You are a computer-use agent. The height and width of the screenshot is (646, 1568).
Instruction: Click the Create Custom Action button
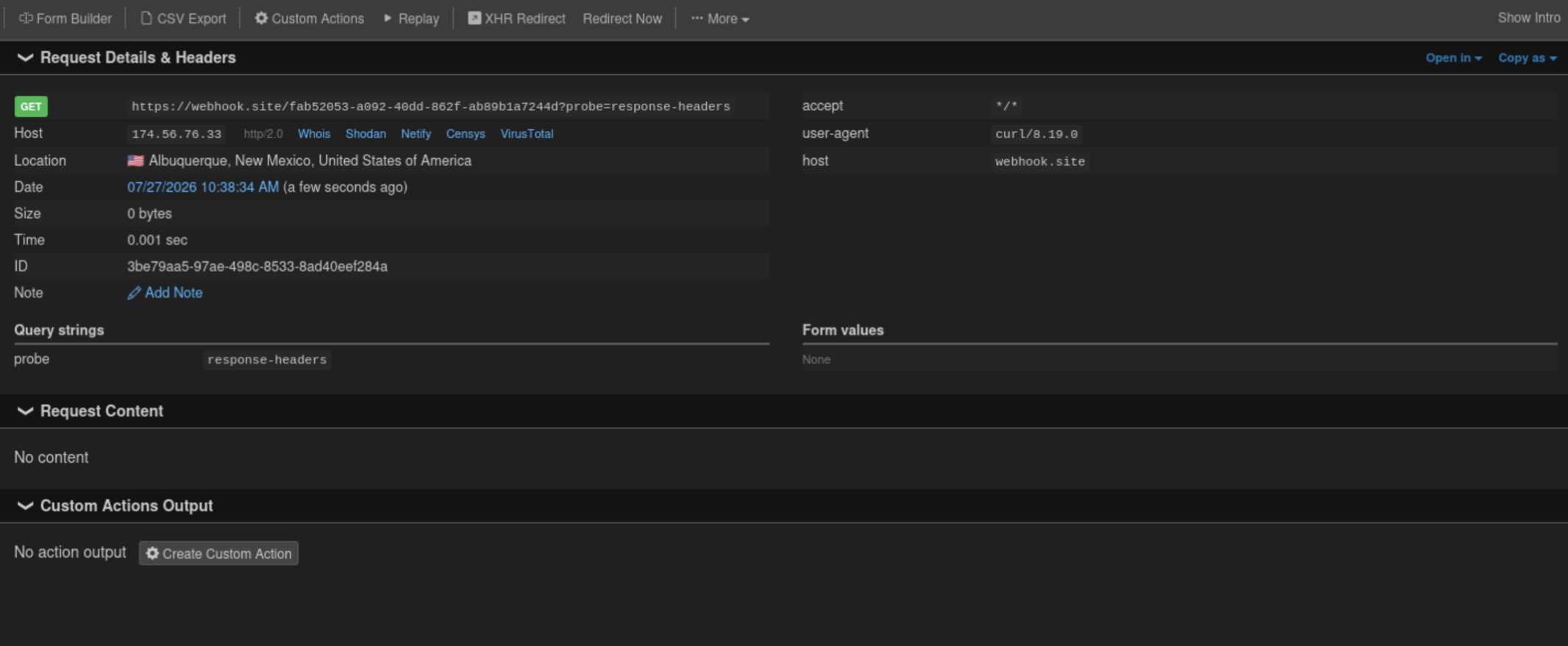(x=218, y=553)
